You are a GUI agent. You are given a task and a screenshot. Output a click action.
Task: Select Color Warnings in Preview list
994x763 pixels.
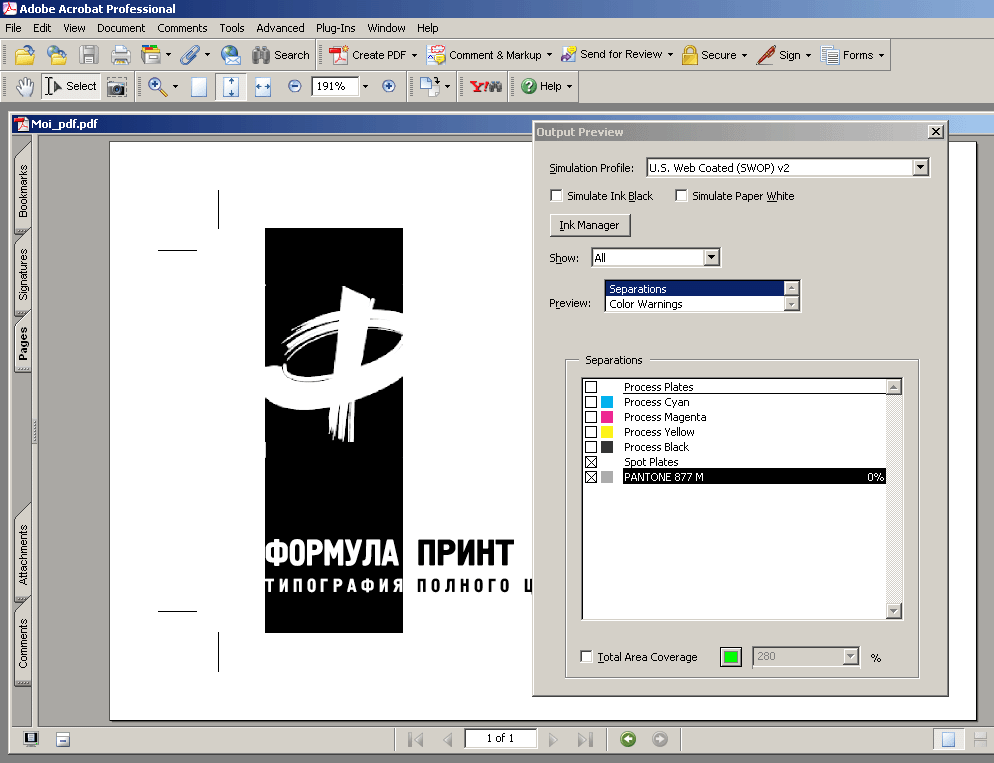pyautogui.click(x=695, y=304)
